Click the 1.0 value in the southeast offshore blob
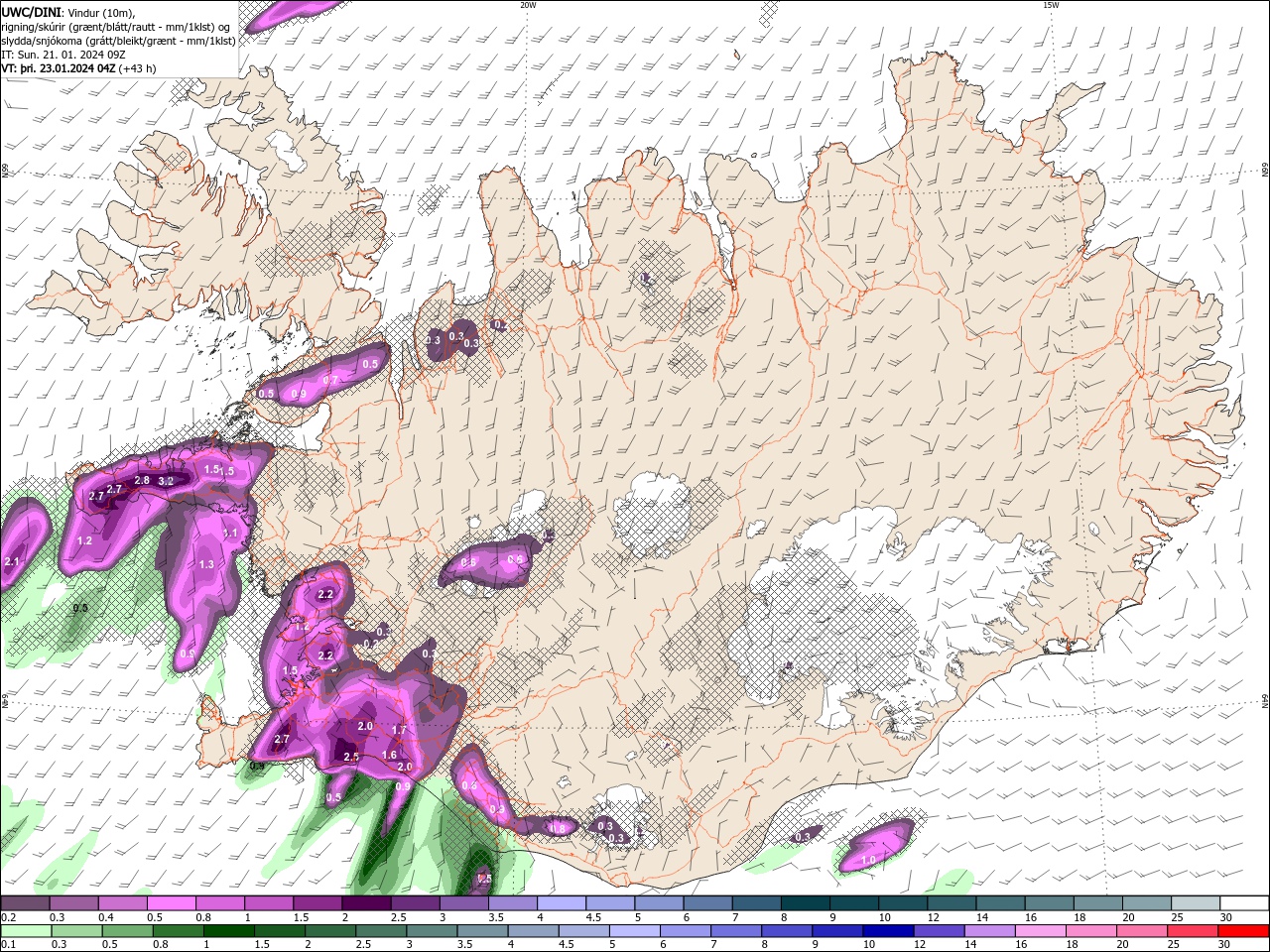Viewport: 1270px width, 952px height. tap(868, 860)
